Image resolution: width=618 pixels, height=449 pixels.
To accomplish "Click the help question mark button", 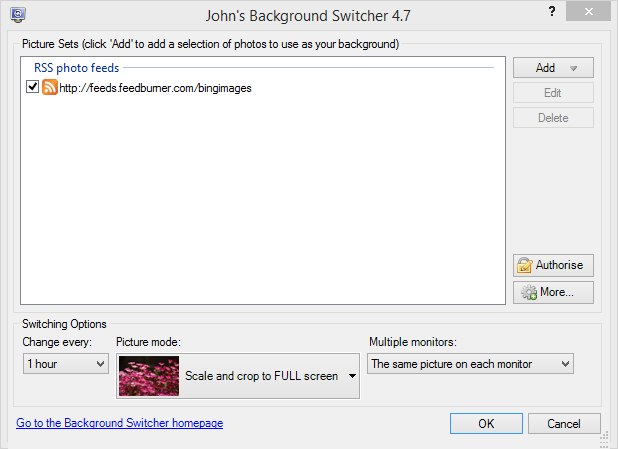I will tap(552, 11).
